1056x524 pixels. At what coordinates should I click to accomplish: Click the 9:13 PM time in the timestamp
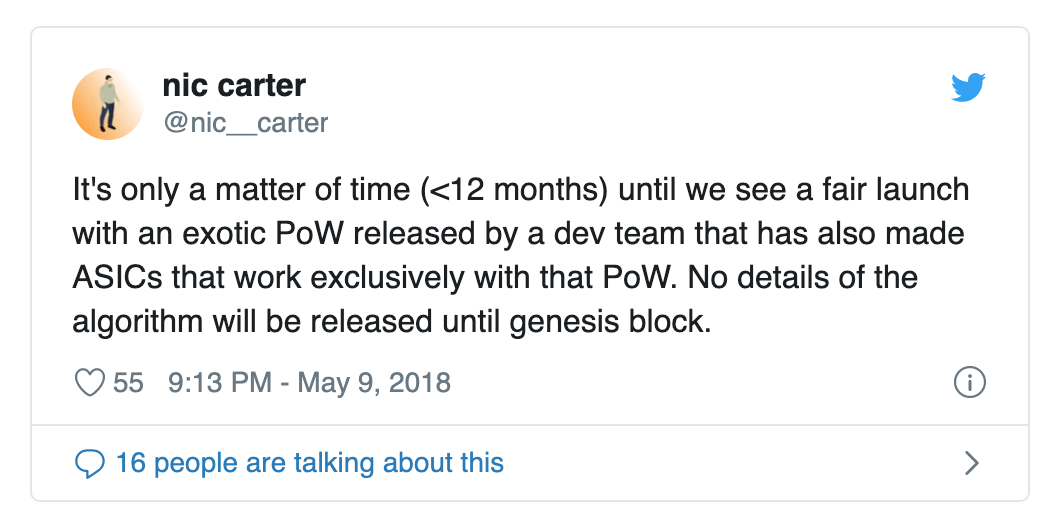220,383
